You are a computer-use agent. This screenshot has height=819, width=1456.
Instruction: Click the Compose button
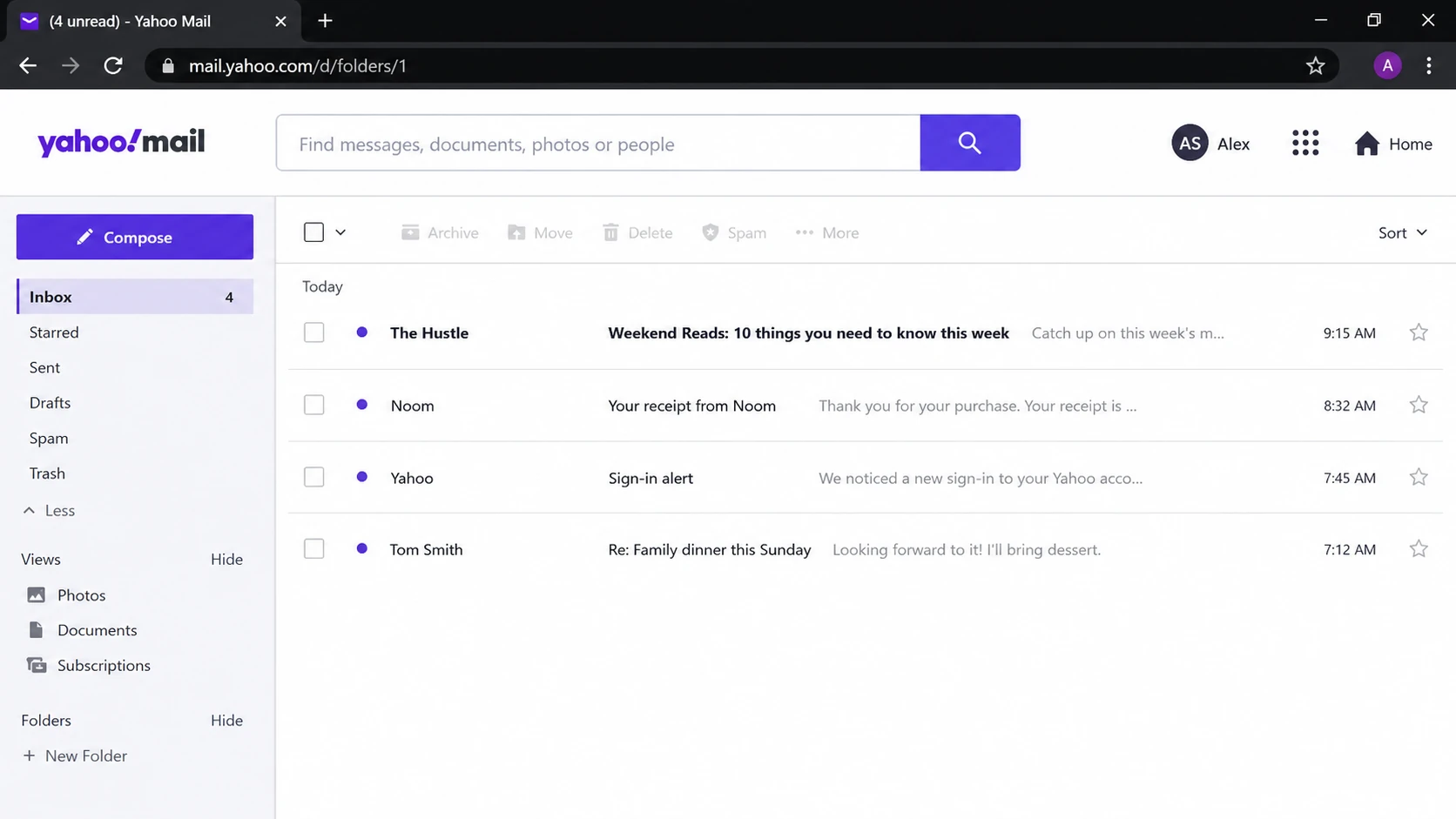pos(135,237)
